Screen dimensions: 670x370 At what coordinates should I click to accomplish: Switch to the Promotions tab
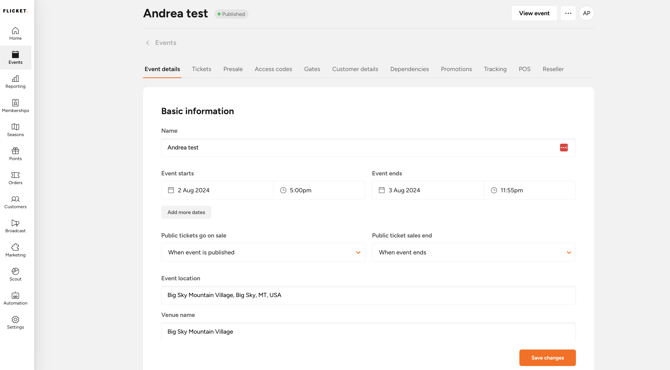[456, 69]
